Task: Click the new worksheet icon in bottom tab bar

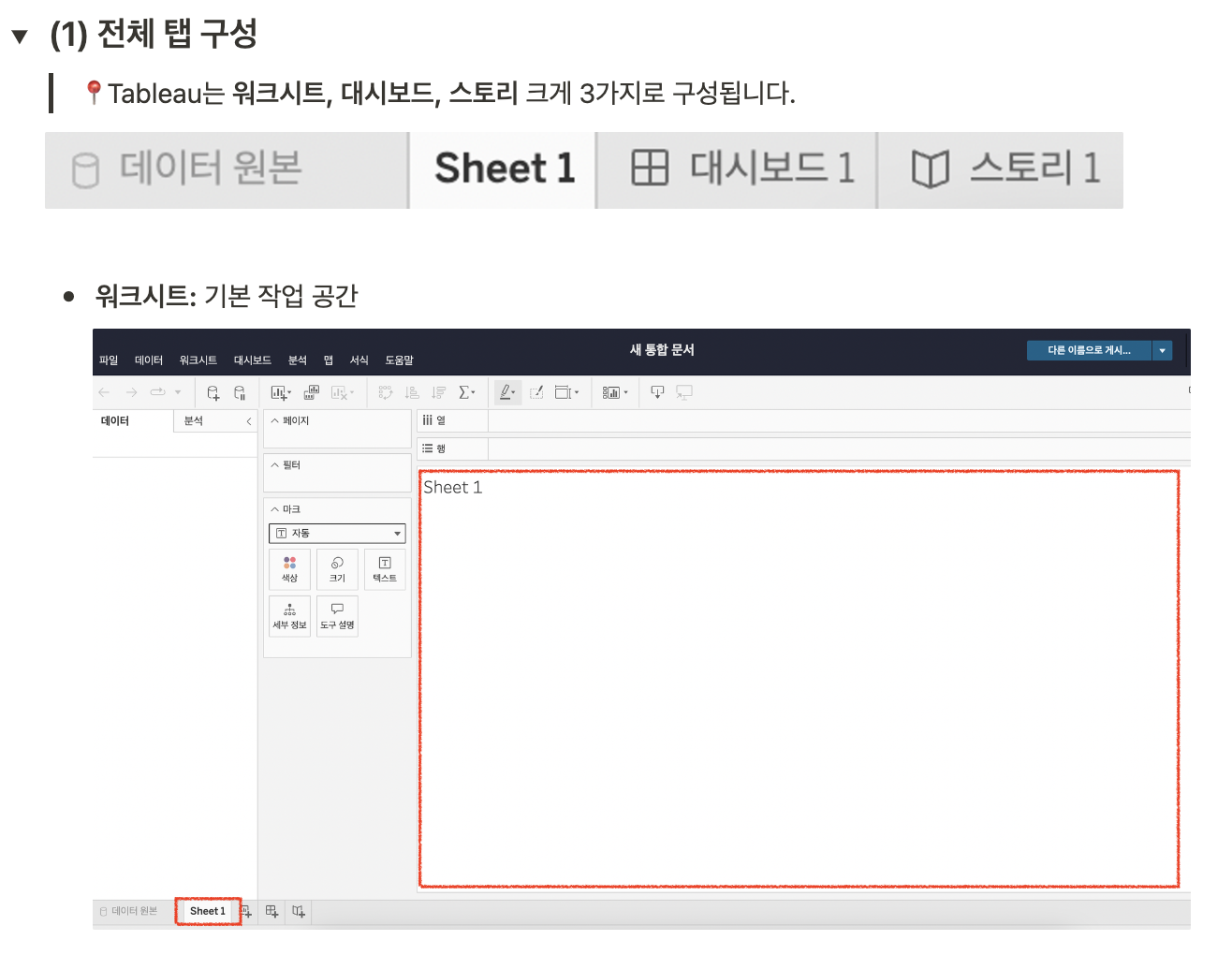Action: [x=246, y=911]
